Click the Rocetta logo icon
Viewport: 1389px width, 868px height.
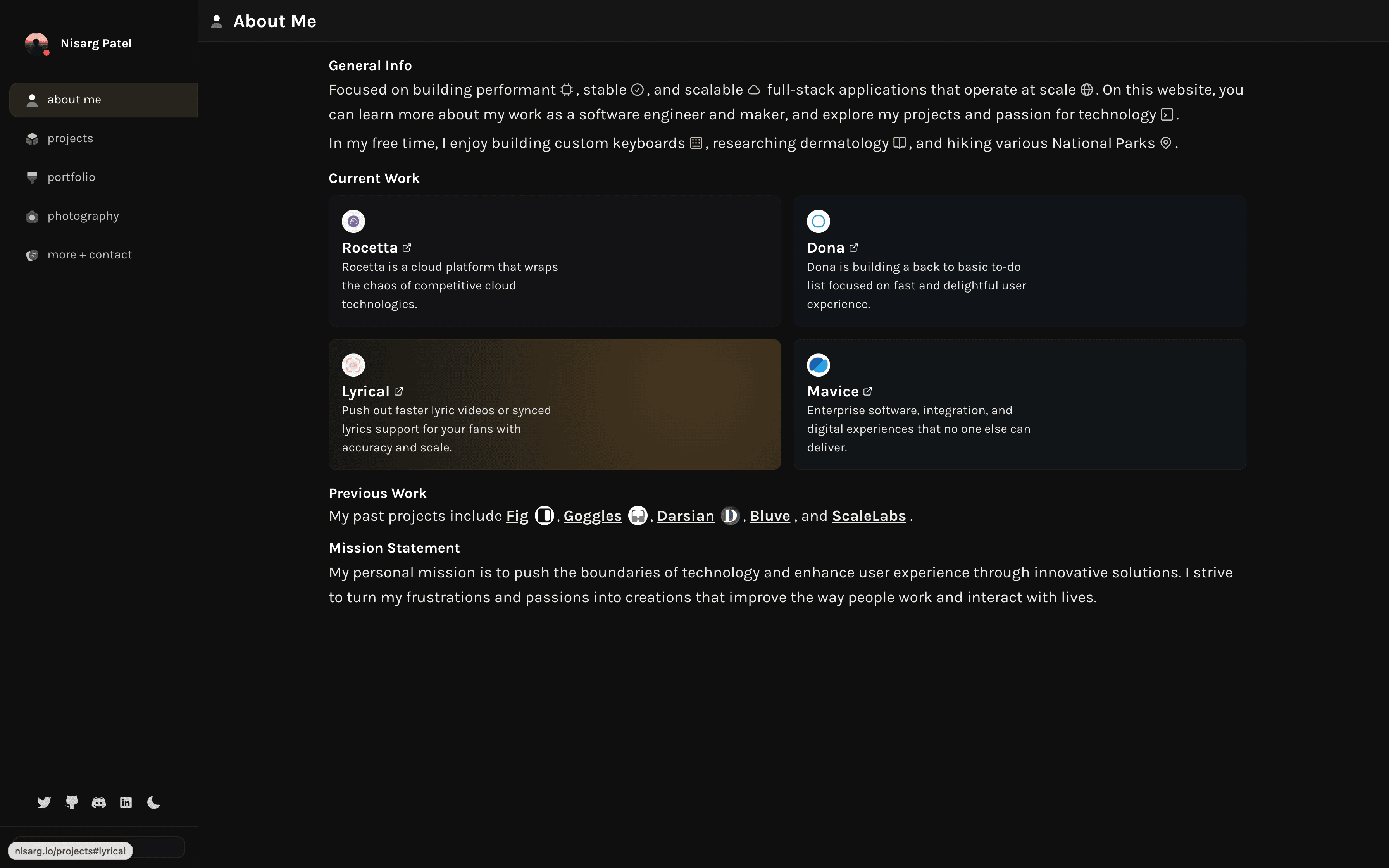(x=353, y=222)
